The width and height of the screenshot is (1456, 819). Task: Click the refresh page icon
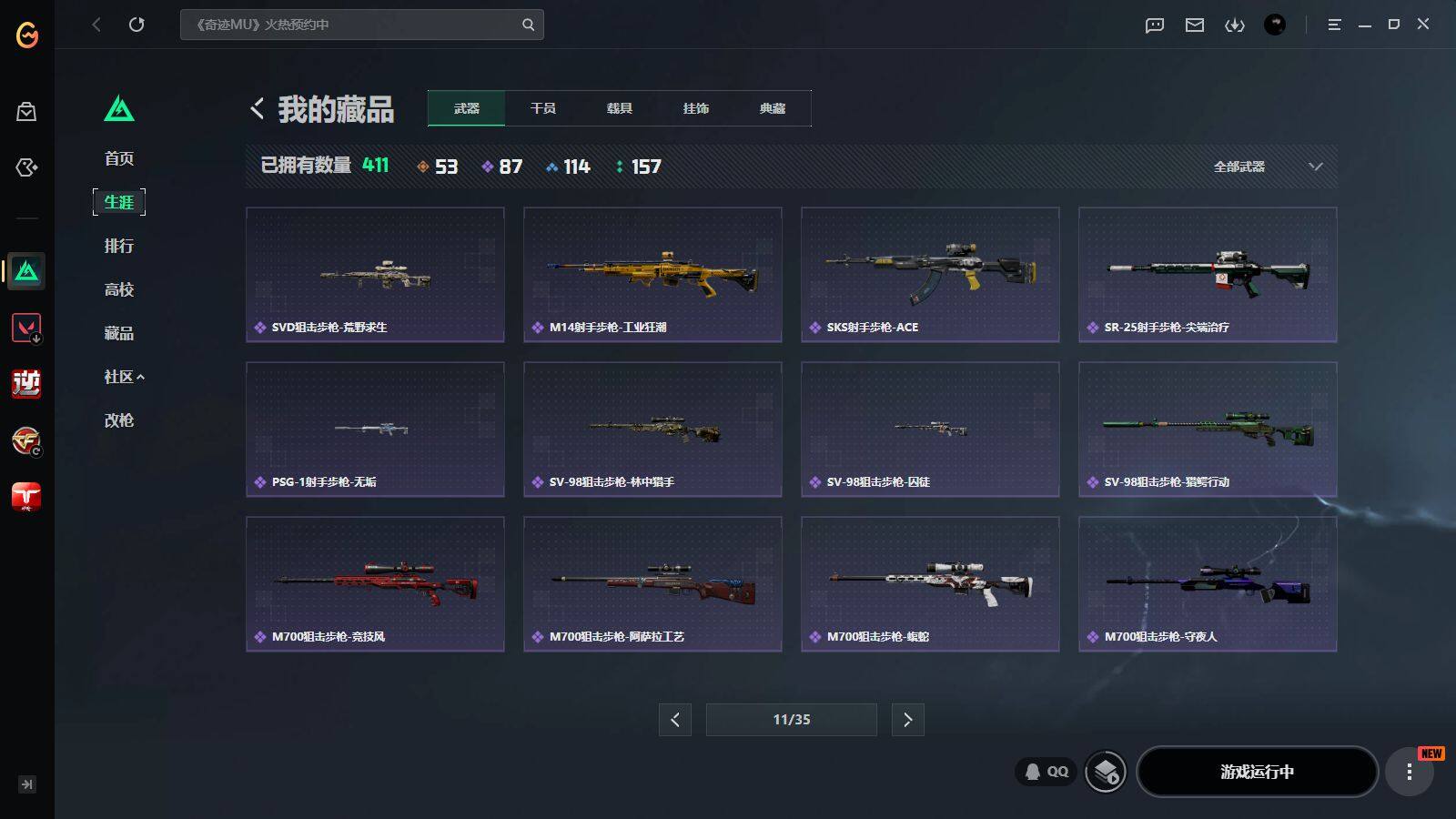coord(136,25)
